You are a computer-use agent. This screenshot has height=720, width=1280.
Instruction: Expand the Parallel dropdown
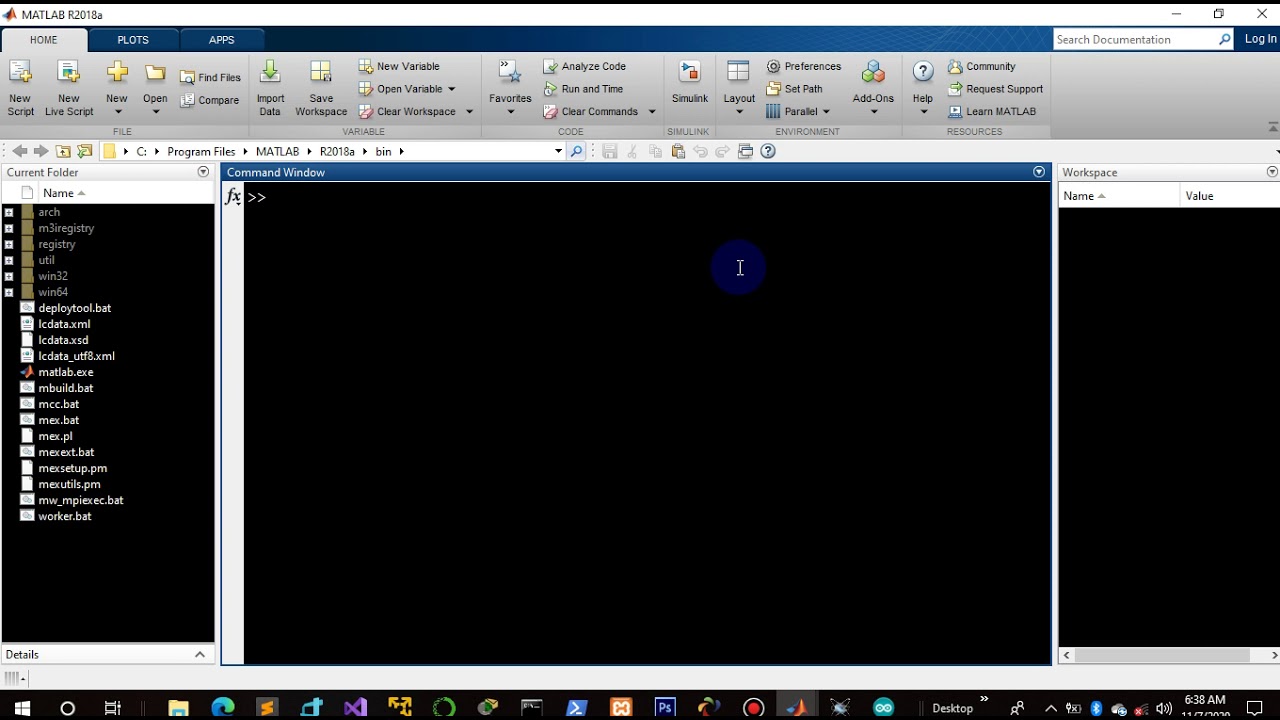click(826, 112)
